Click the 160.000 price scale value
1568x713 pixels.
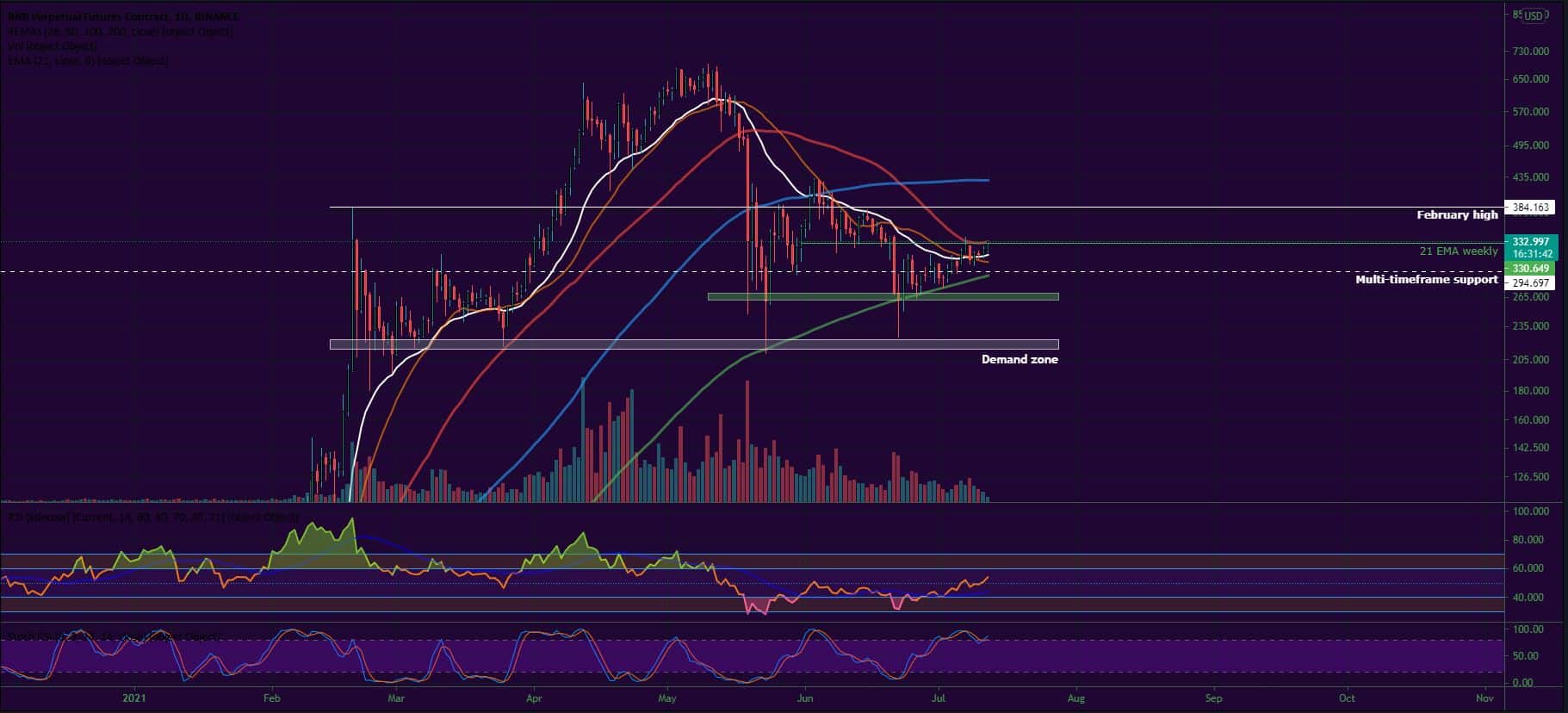1530,420
